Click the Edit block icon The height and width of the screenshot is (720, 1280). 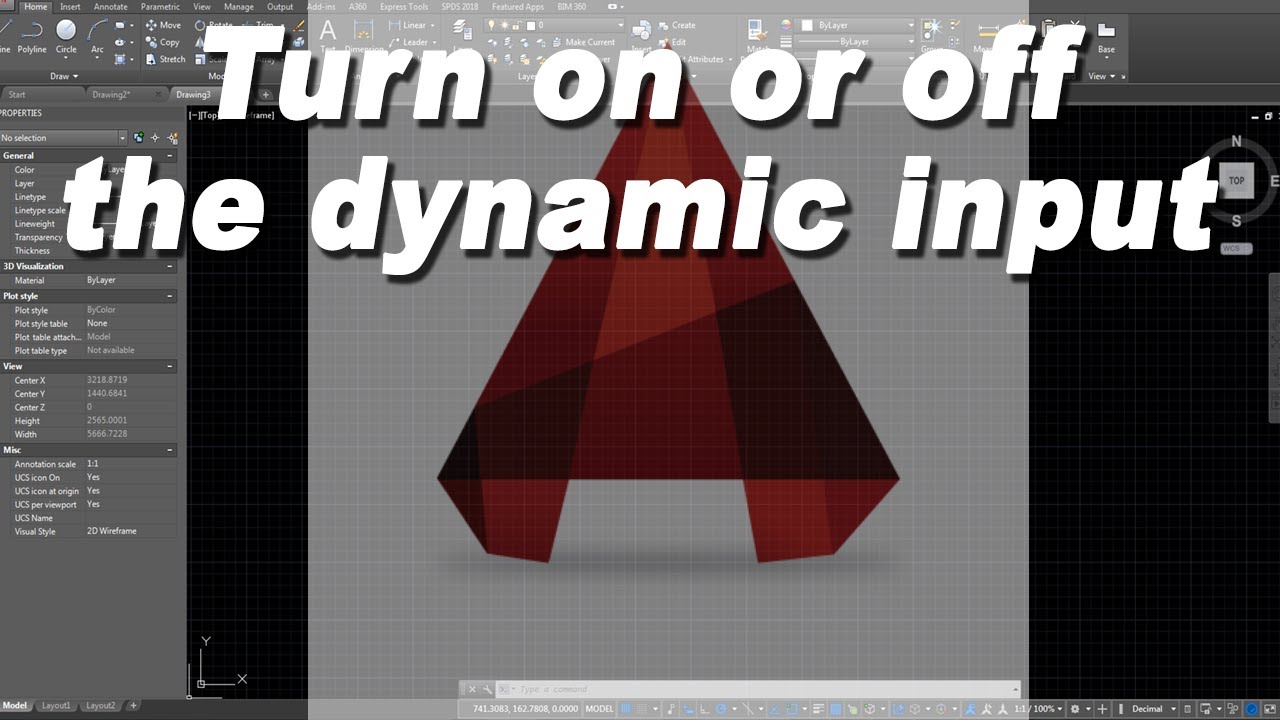tap(673, 42)
